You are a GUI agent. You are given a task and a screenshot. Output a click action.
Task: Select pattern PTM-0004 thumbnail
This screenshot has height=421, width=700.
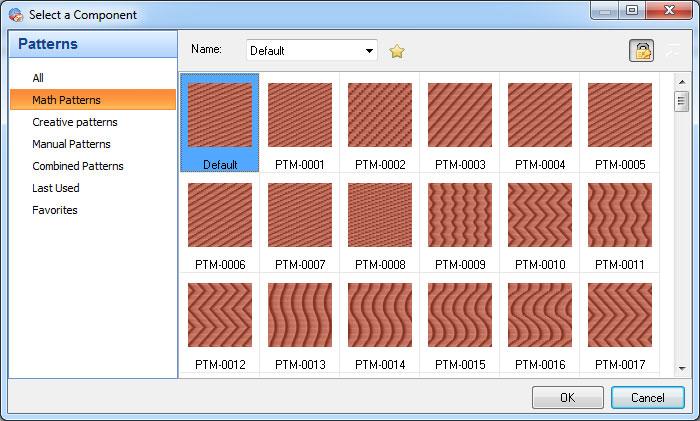(540, 115)
